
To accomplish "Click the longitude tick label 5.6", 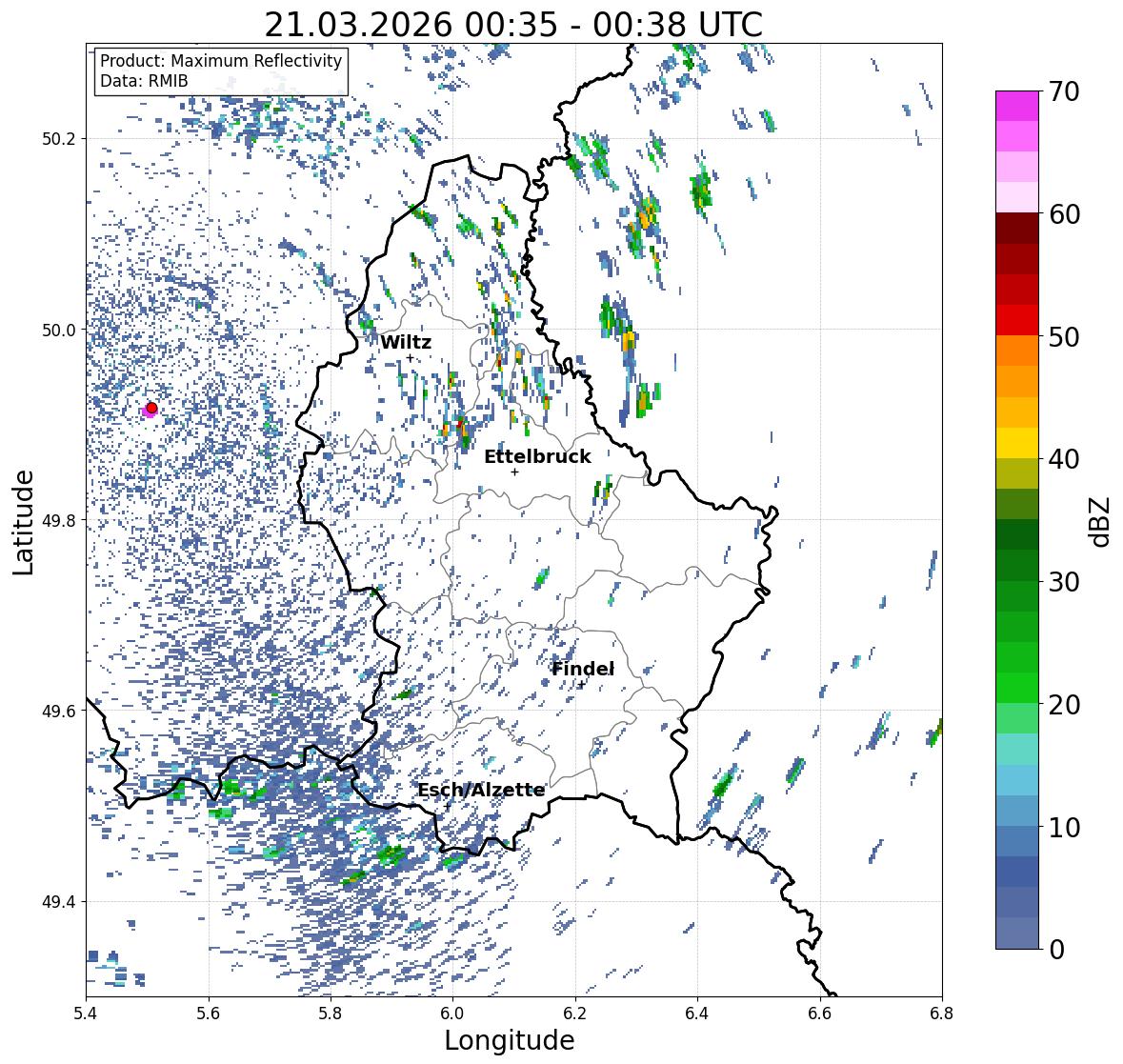I will 209,1014.
